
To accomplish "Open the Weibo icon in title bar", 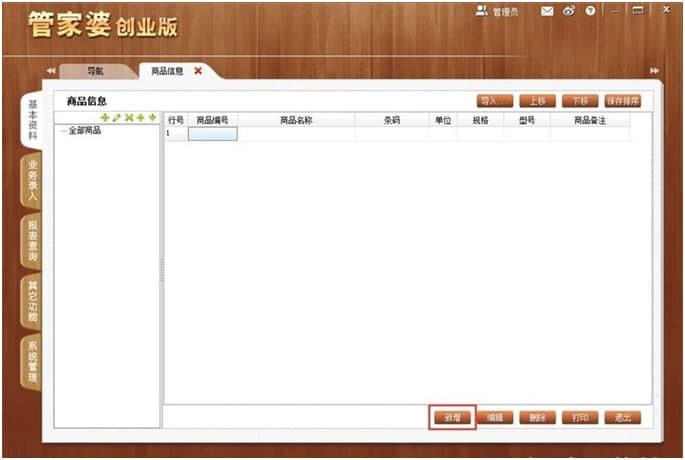I will [x=569, y=11].
